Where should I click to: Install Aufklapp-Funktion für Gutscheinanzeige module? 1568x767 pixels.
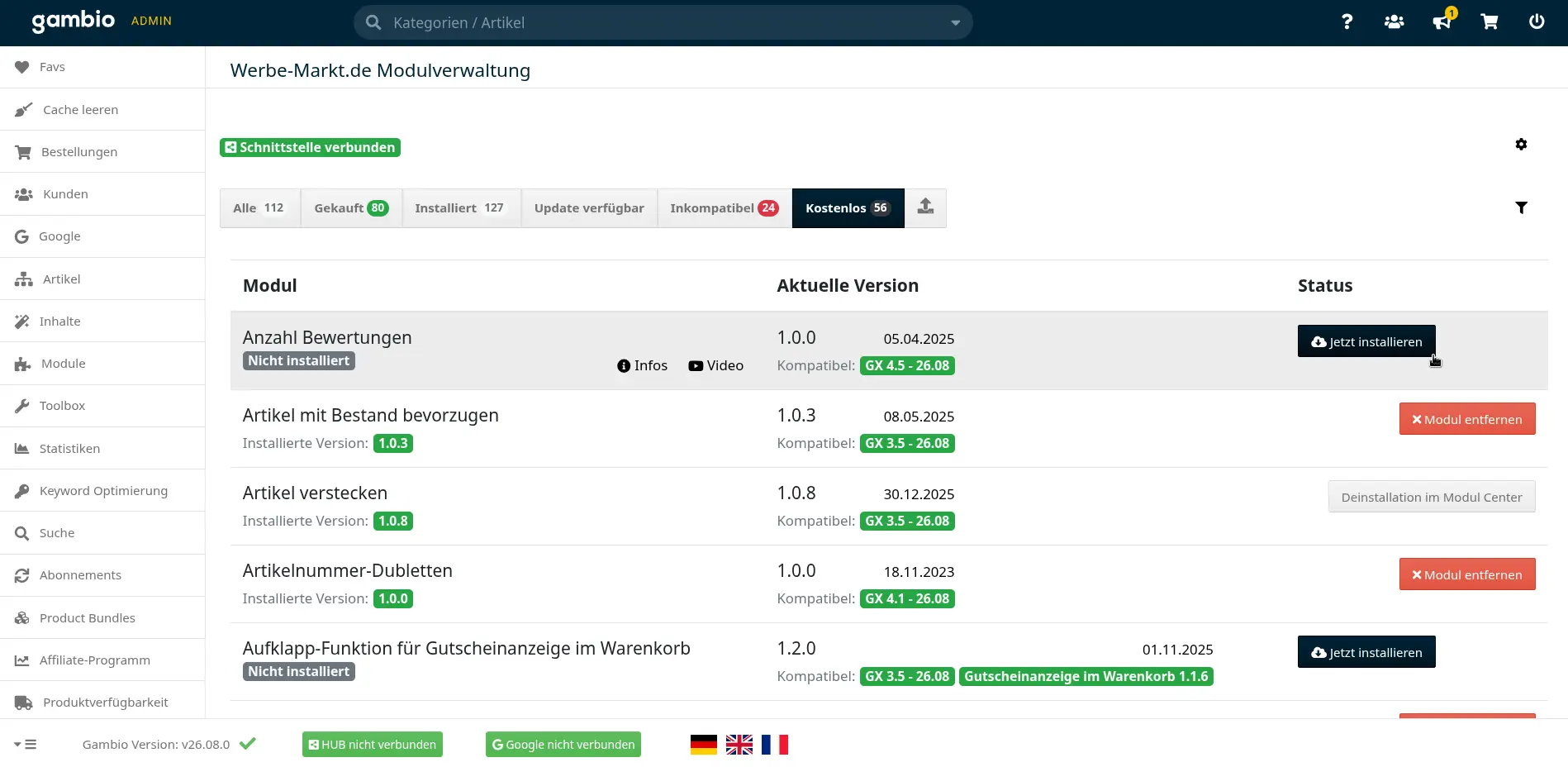(x=1366, y=652)
